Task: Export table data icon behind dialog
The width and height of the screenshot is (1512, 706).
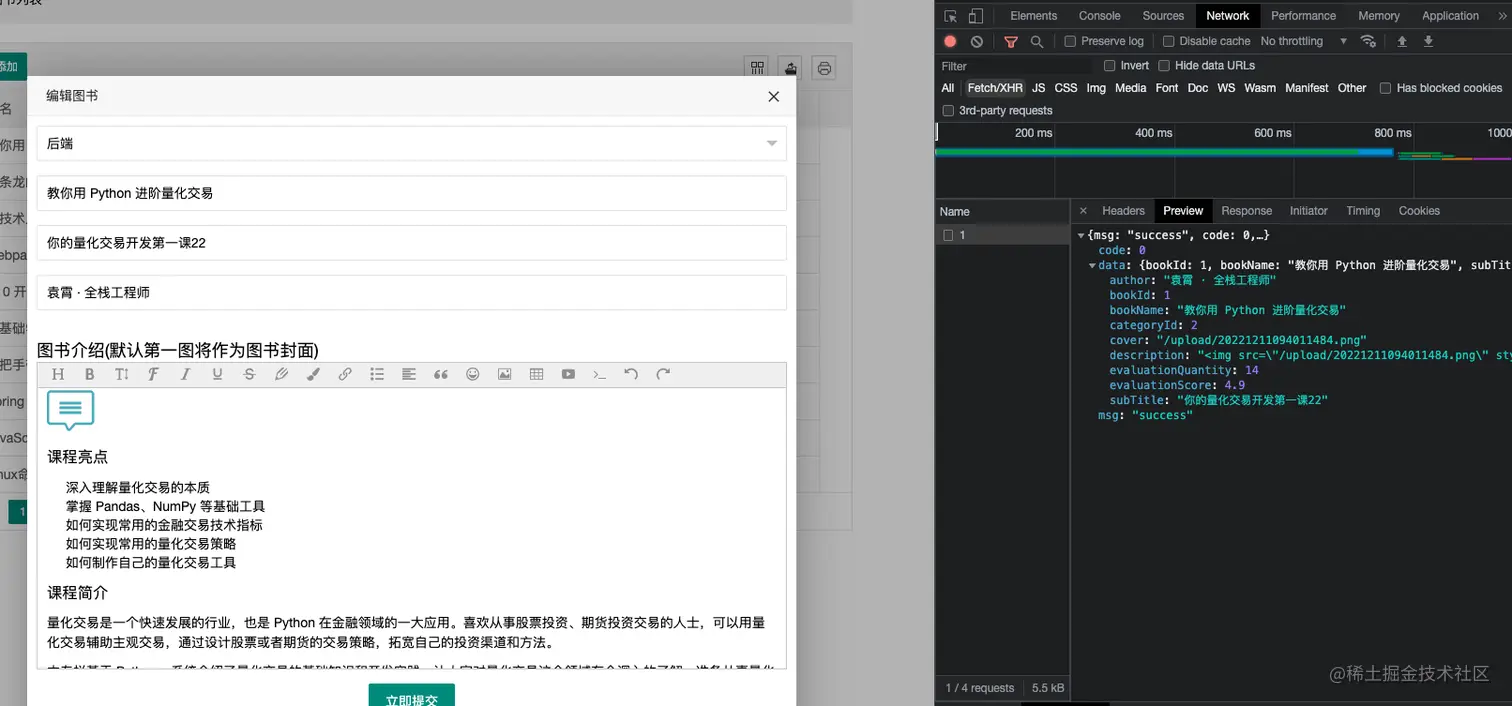Action: [x=791, y=68]
